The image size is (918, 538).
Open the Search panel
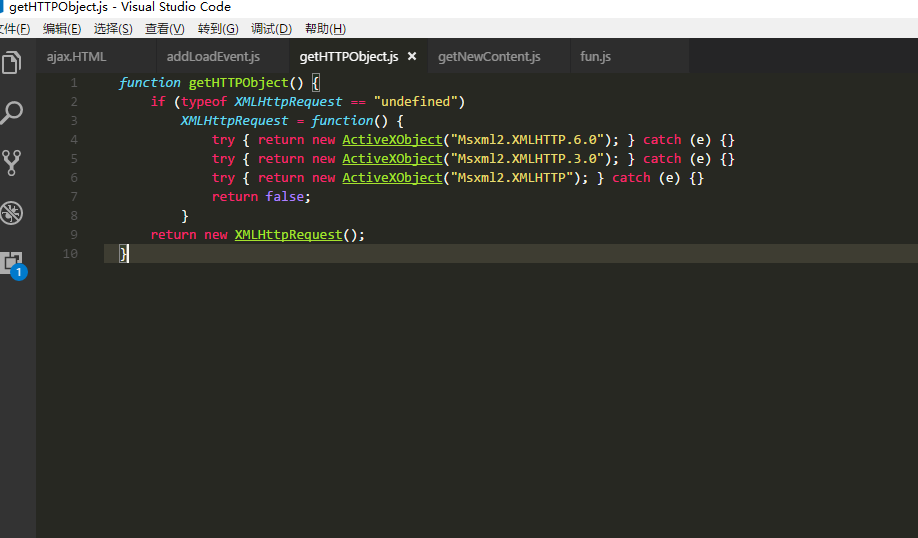click(x=12, y=112)
